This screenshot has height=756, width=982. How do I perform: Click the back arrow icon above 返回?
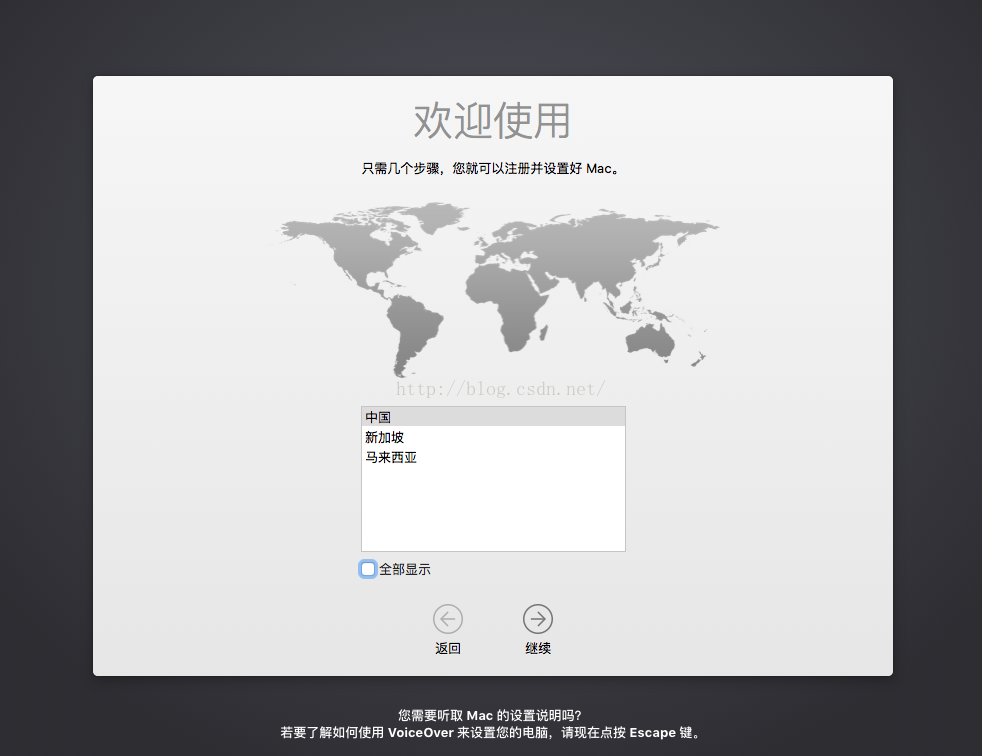(x=448, y=619)
